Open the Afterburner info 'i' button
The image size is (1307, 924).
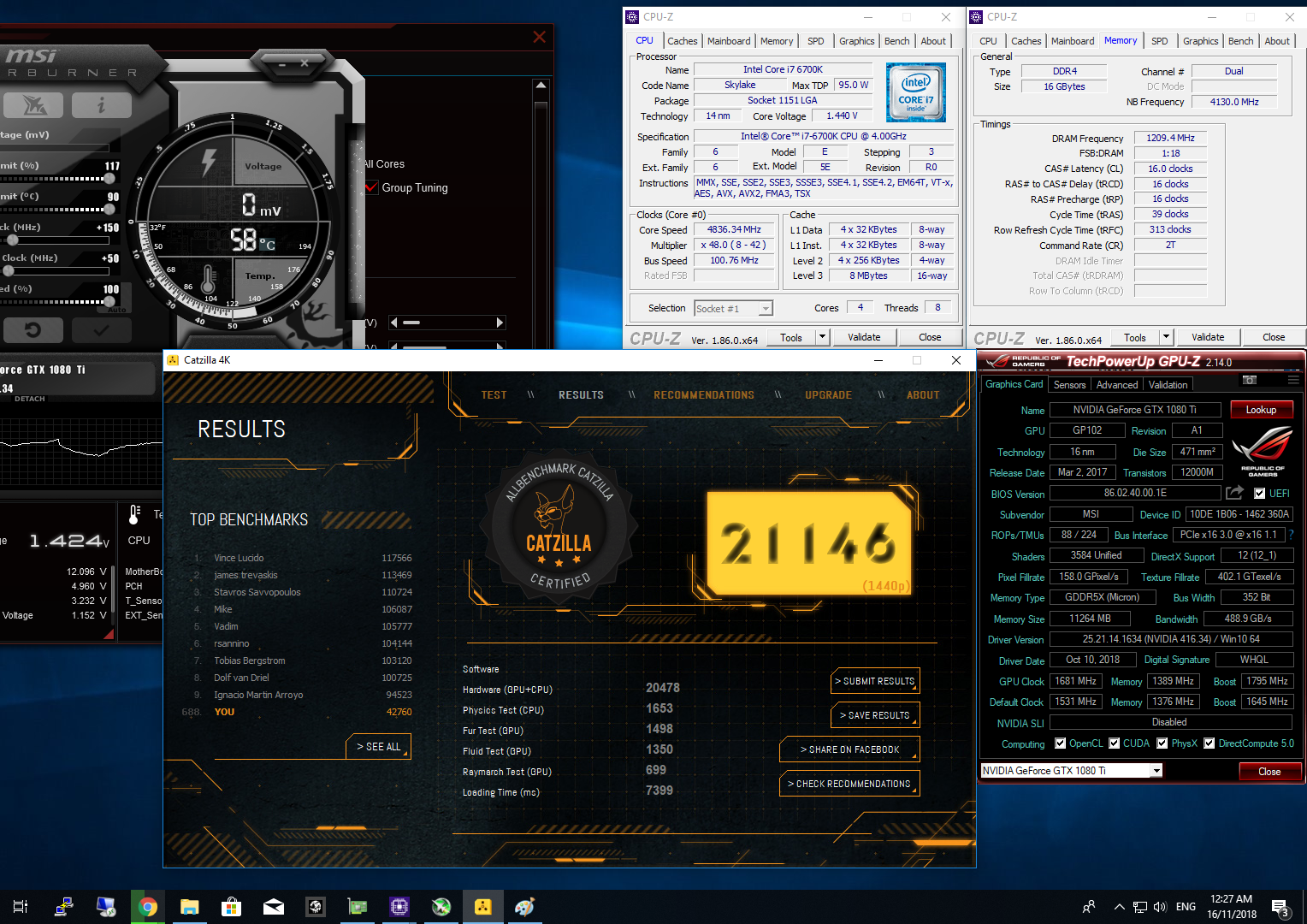pyautogui.click(x=101, y=105)
